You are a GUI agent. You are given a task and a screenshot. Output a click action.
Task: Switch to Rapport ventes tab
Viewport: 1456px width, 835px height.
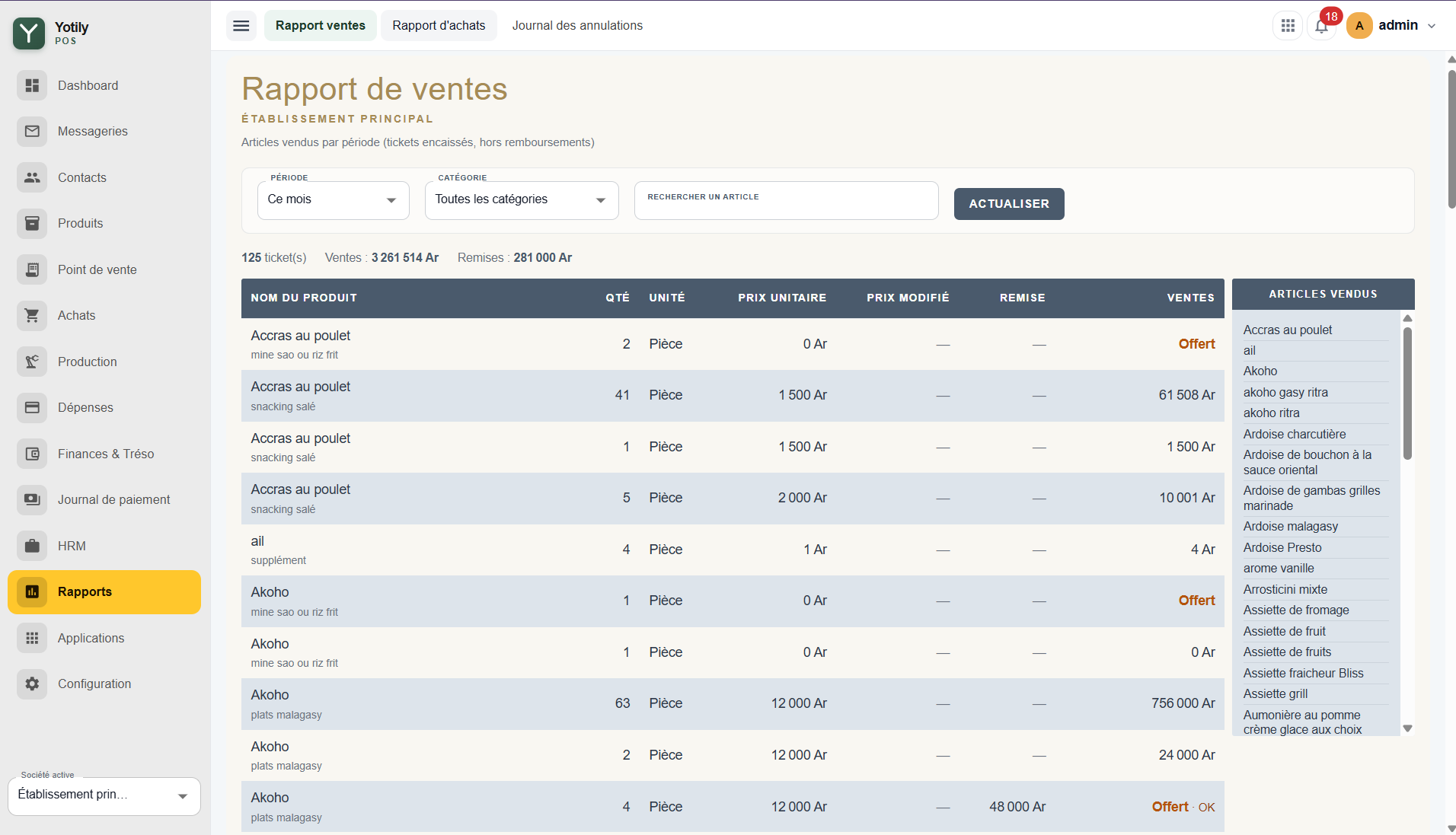pyautogui.click(x=321, y=26)
